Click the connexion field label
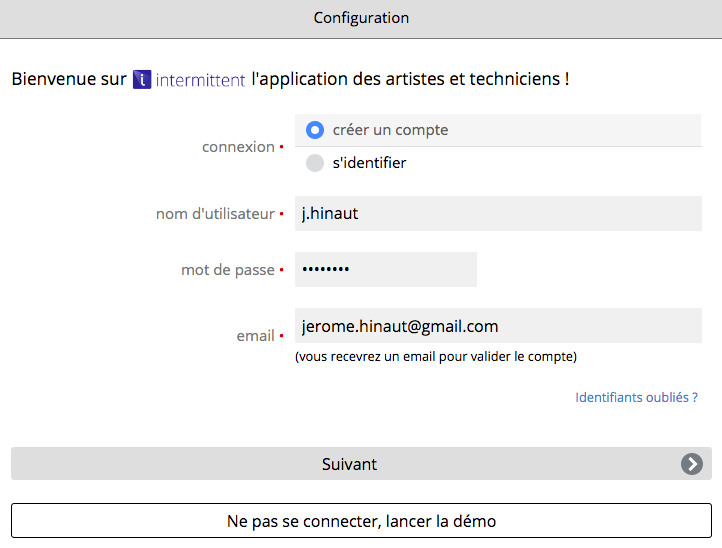The width and height of the screenshot is (722, 548). click(x=238, y=147)
